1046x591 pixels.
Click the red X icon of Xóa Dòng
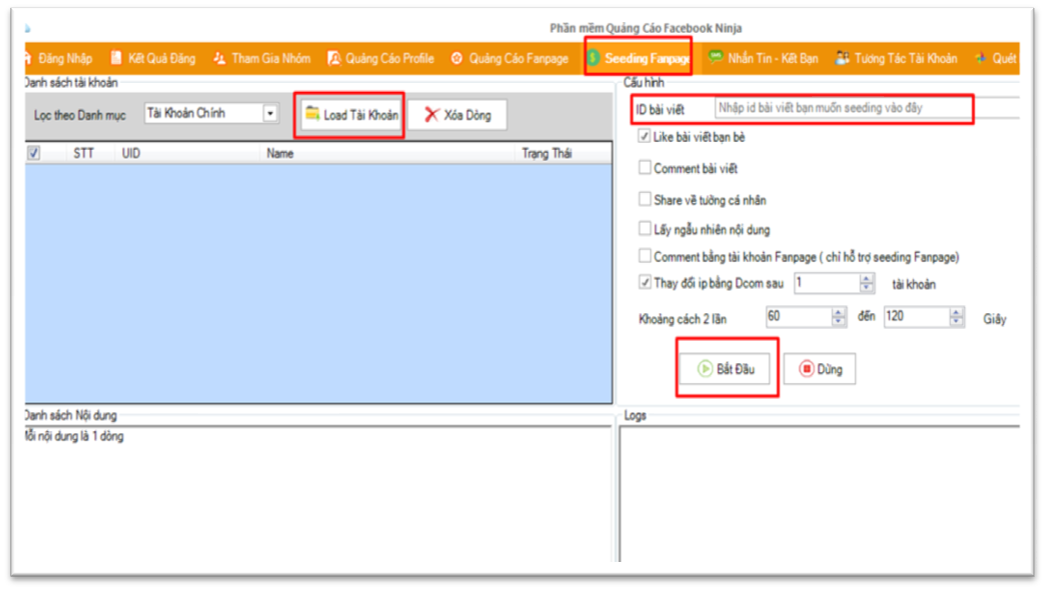(432, 115)
